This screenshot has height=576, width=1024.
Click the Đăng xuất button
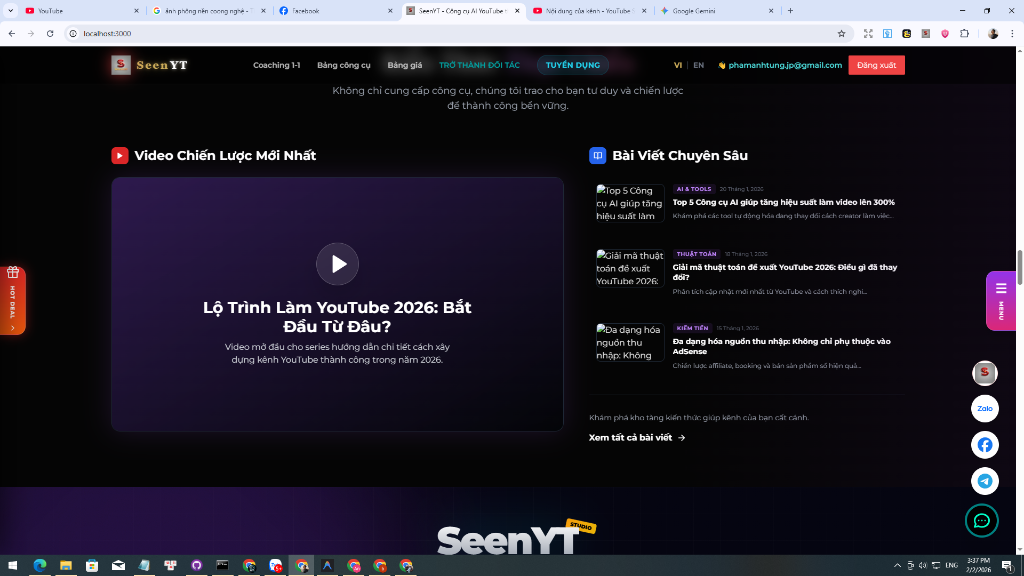(x=876, y=65)
